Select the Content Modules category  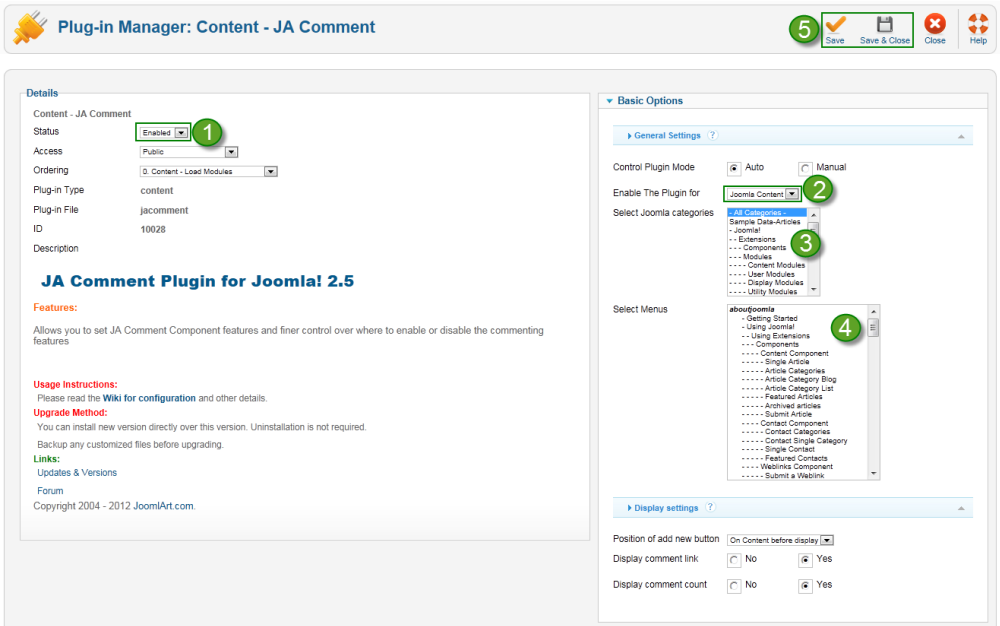click(x=767, y=265)
